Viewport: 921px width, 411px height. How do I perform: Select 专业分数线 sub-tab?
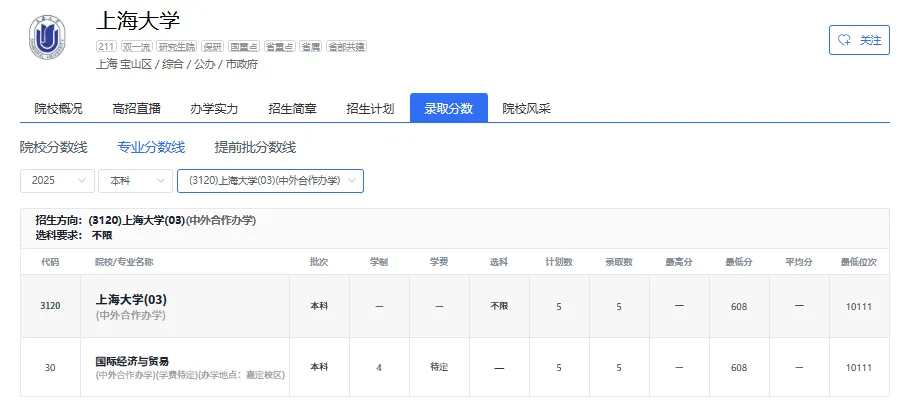151,147
